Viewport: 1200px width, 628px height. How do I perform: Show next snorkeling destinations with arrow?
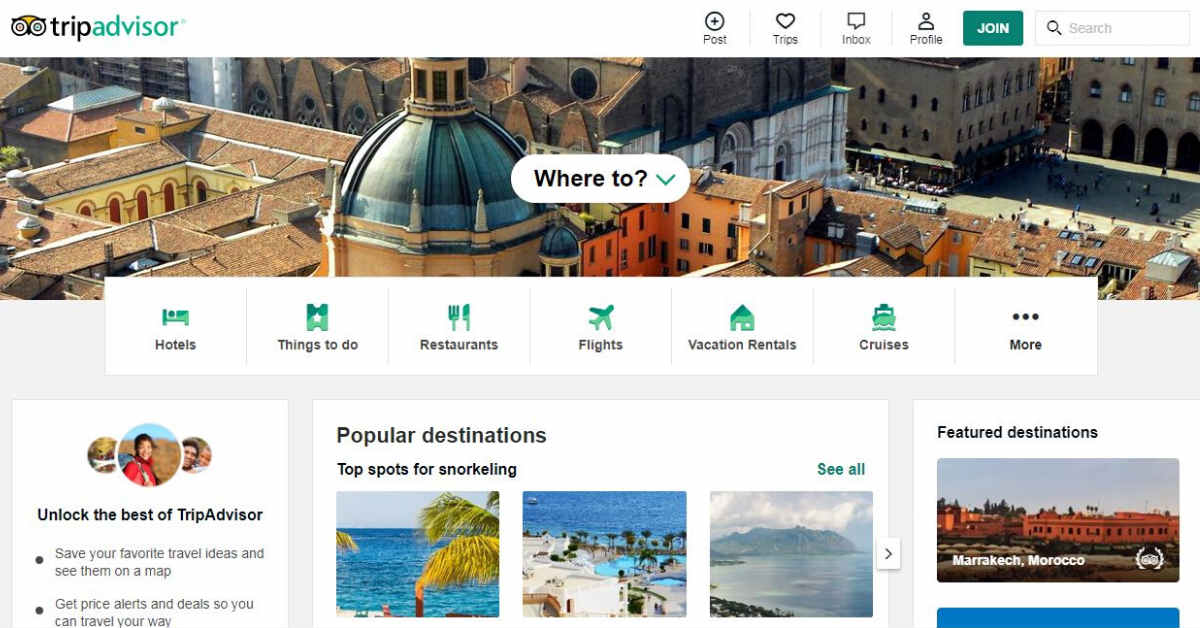[x=888, y=553]
